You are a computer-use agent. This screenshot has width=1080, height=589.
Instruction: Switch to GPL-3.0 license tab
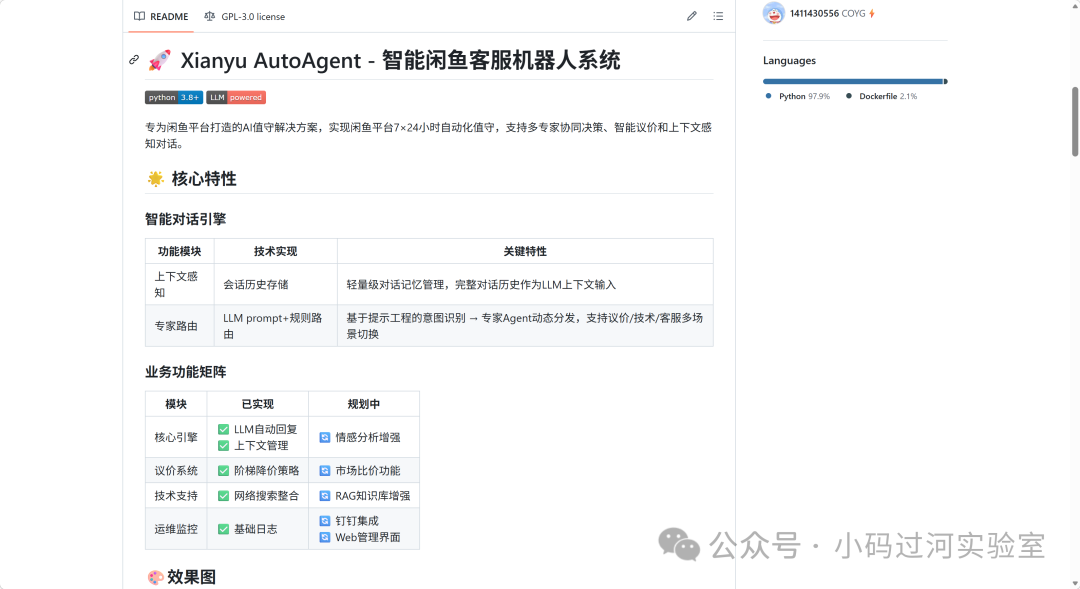click(245, 17)
